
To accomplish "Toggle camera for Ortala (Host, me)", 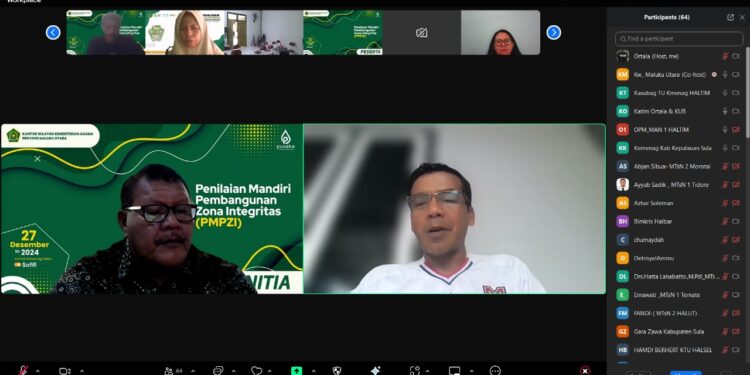I will 736,56.
